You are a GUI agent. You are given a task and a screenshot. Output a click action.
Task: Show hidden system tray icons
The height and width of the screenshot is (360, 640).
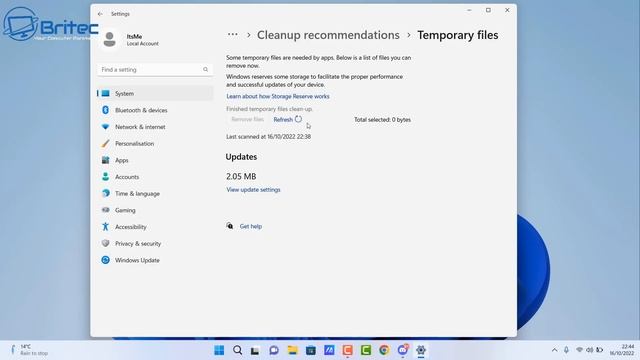[554, 350]
